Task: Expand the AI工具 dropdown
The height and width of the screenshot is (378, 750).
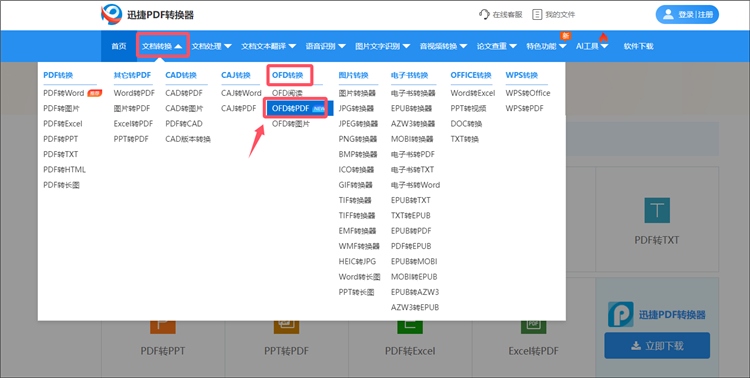Action: [x=592, y=46]
